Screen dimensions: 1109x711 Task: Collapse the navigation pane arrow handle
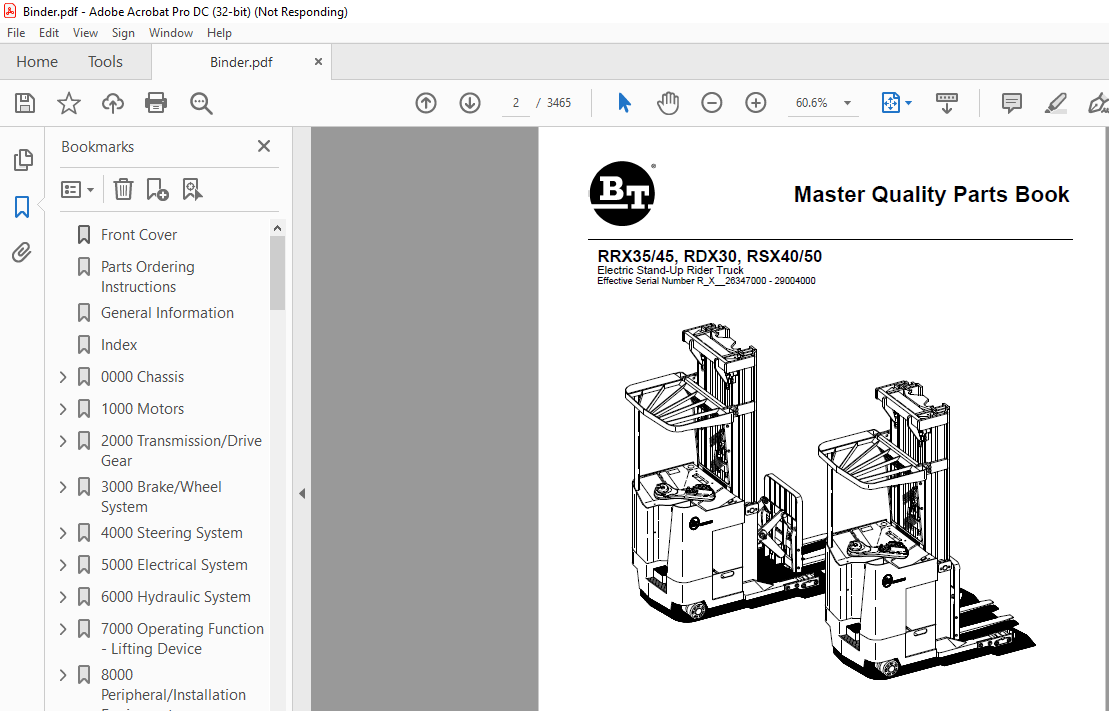302,493
